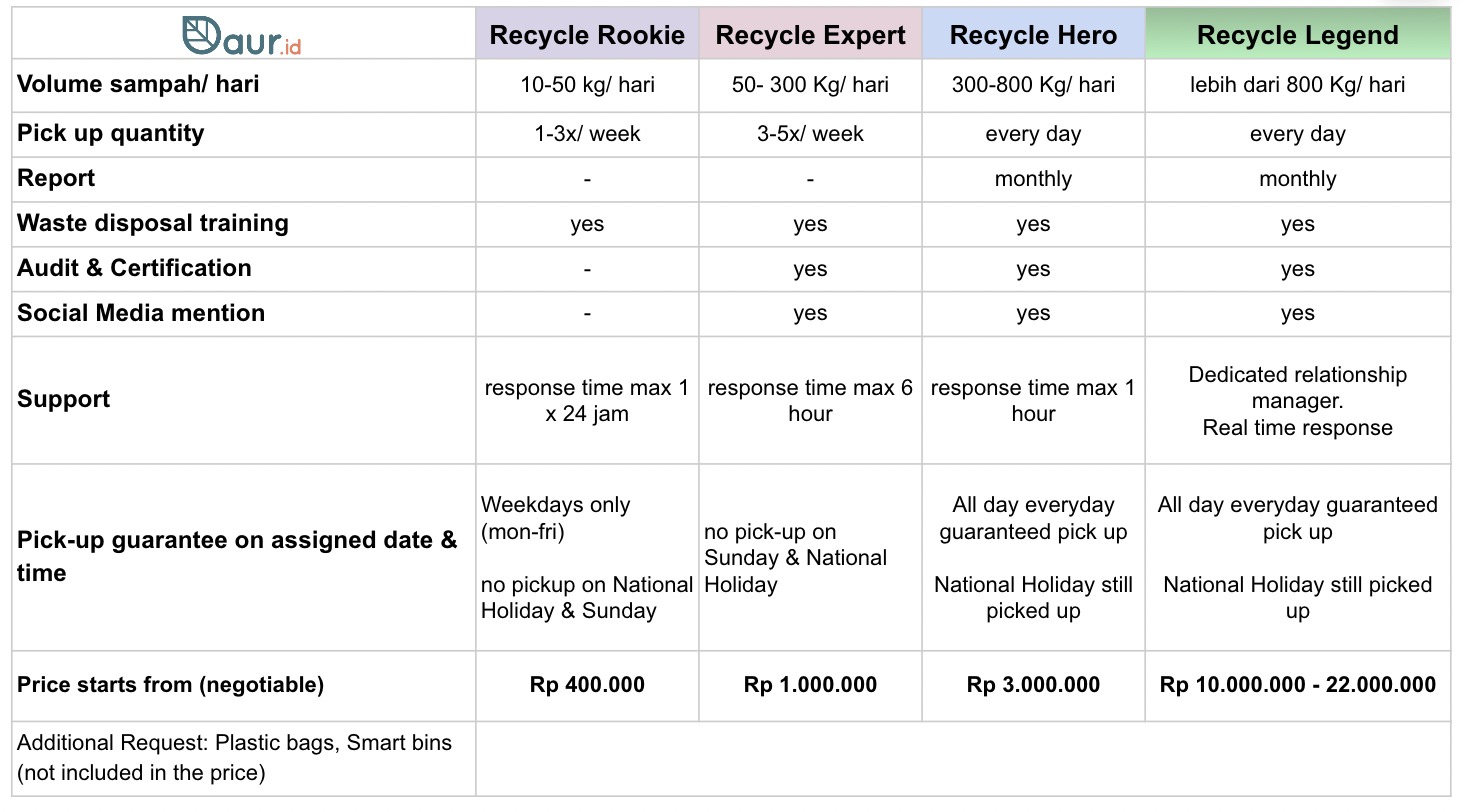The height and width of the screenshot is (812, 1464).
Task: Click the lebih dari 800 Kg/ hari cell
Action: [1297, 85]
